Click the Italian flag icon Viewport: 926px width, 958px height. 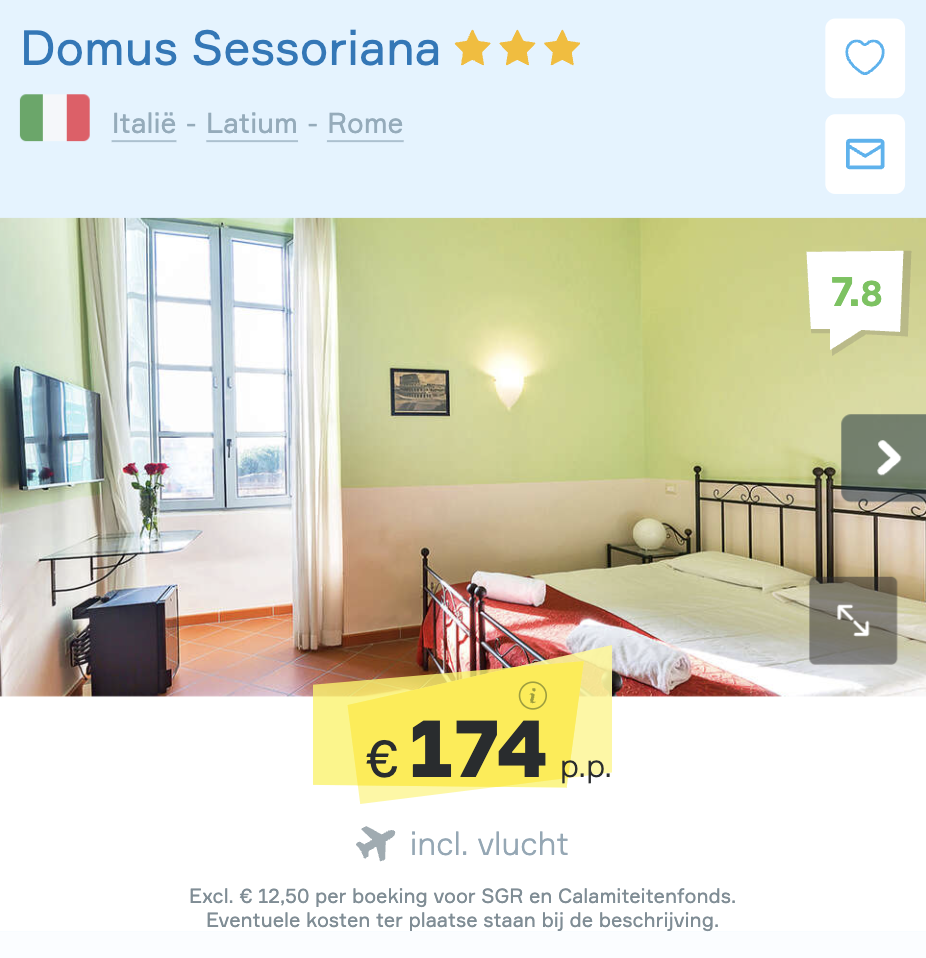click(55, 117)
